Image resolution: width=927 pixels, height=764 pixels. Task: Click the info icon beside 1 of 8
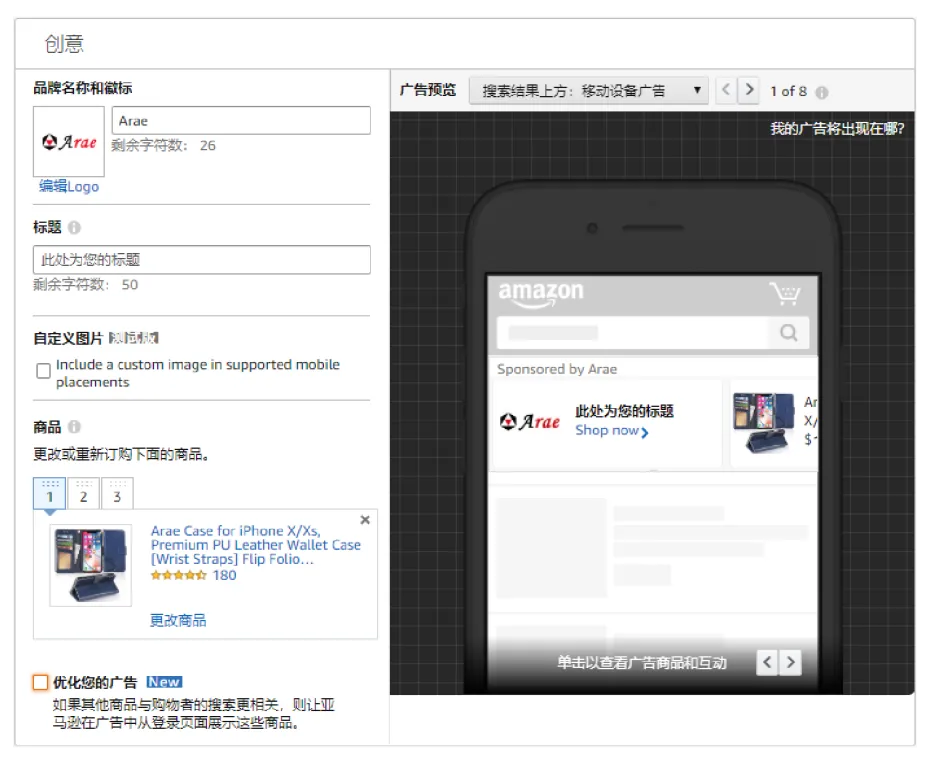point(822,92)
